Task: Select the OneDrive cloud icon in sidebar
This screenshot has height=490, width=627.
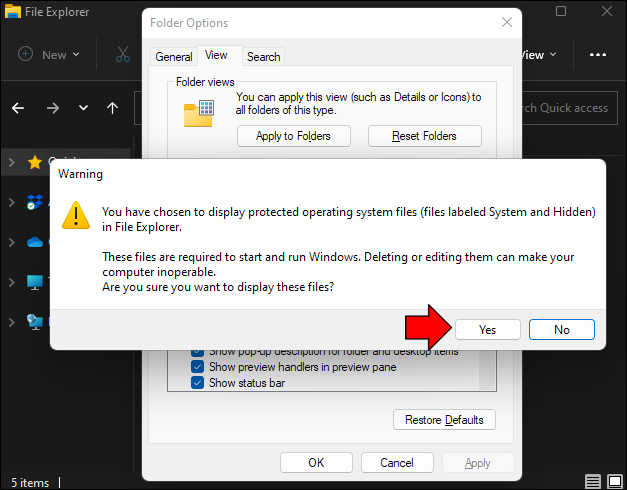Action: pyautogui.click(x=35, y=242)
